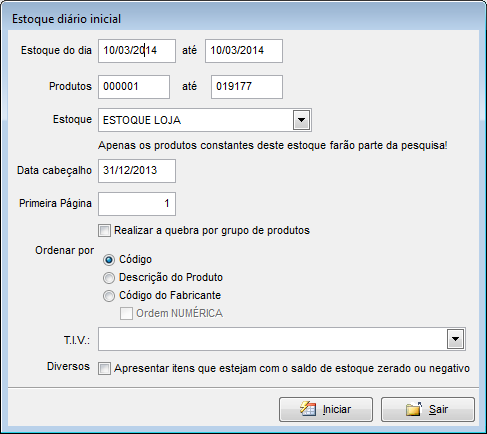Screen dimensions: 487x434
Task: Open the Estoque dropdown arrow
Action: click(x=301, y=120)
